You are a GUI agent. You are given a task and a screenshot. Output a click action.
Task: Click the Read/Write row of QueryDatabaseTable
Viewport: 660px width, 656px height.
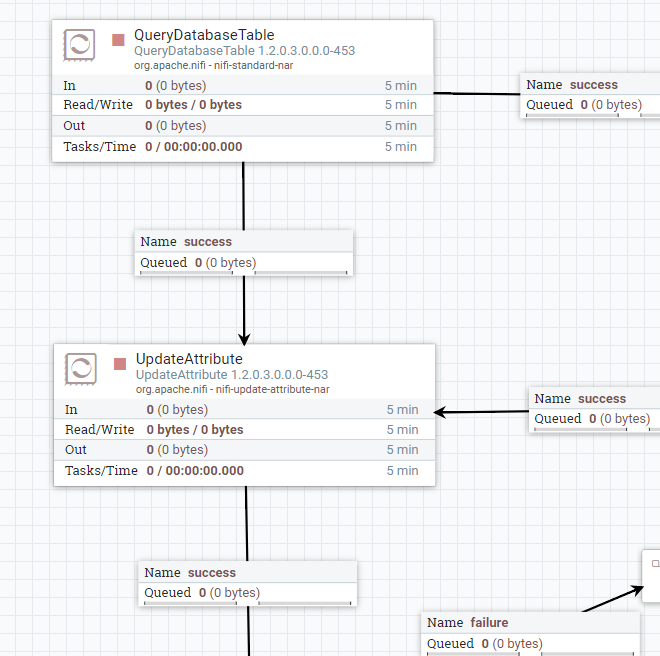[x=242, y=105]
